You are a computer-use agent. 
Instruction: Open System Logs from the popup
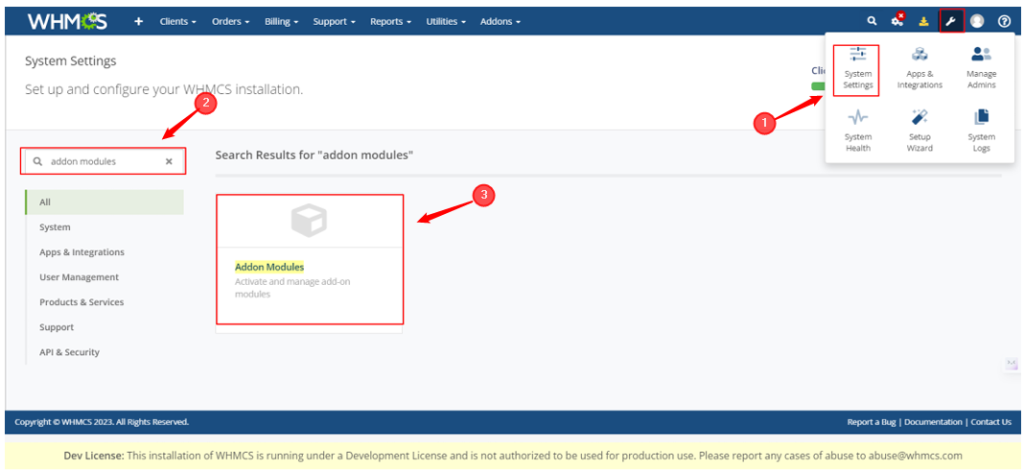(981, 131)
